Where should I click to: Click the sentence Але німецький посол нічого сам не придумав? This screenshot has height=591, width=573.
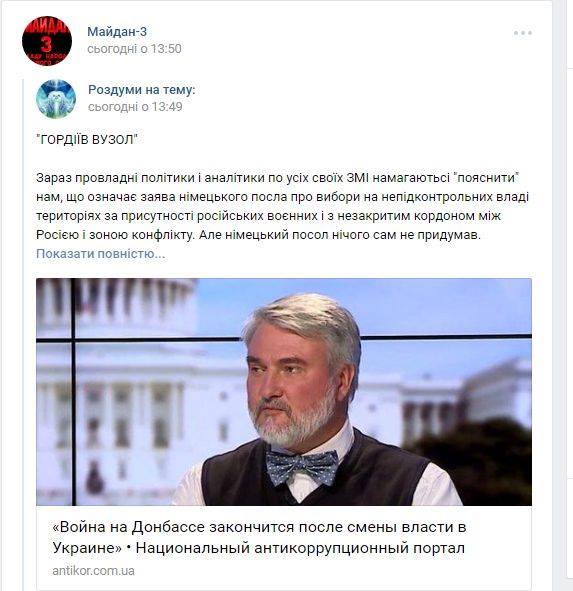pos(340,235)
